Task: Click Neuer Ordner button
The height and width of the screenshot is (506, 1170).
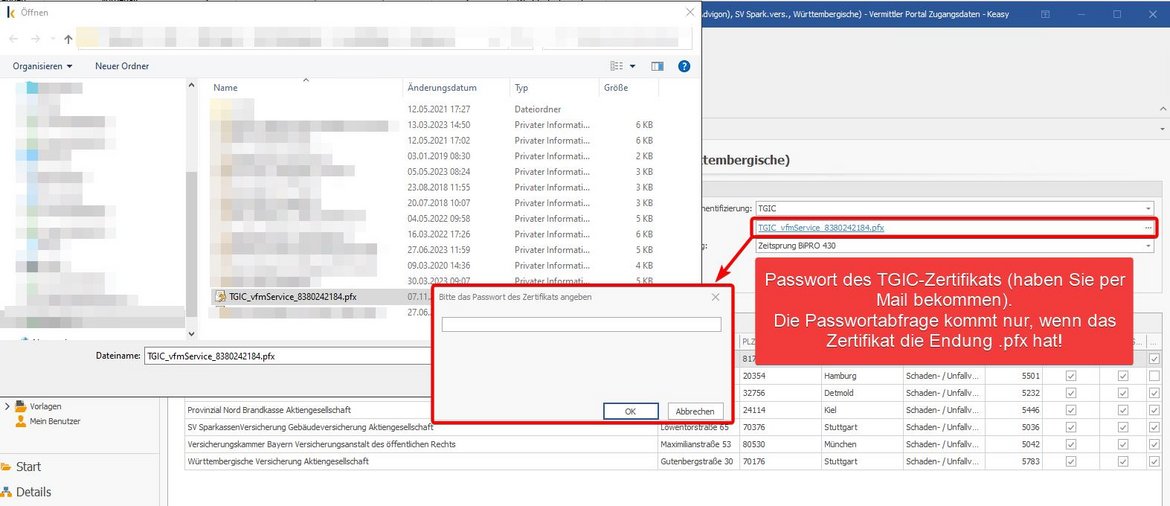Action: point(122,66)
